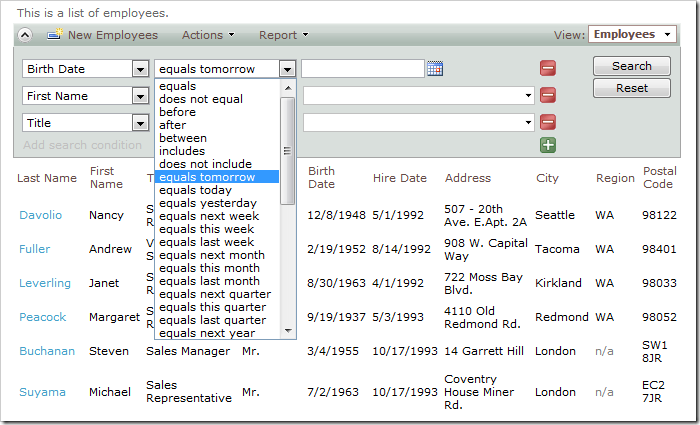Select 'equals next quarter' option
This screenshot has height=425, width=700.
tap(217, 294)
